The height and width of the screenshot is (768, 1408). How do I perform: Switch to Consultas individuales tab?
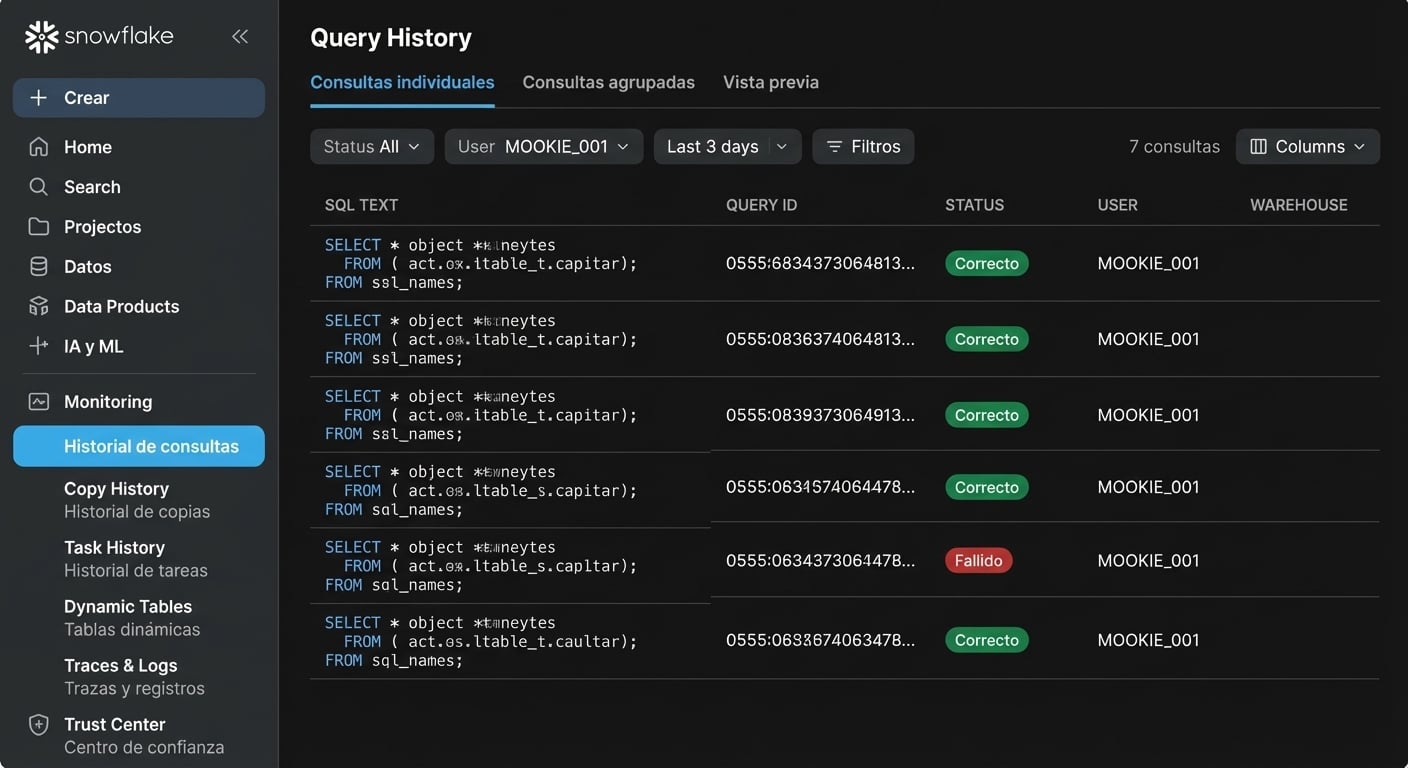click(x=402, y=83)
